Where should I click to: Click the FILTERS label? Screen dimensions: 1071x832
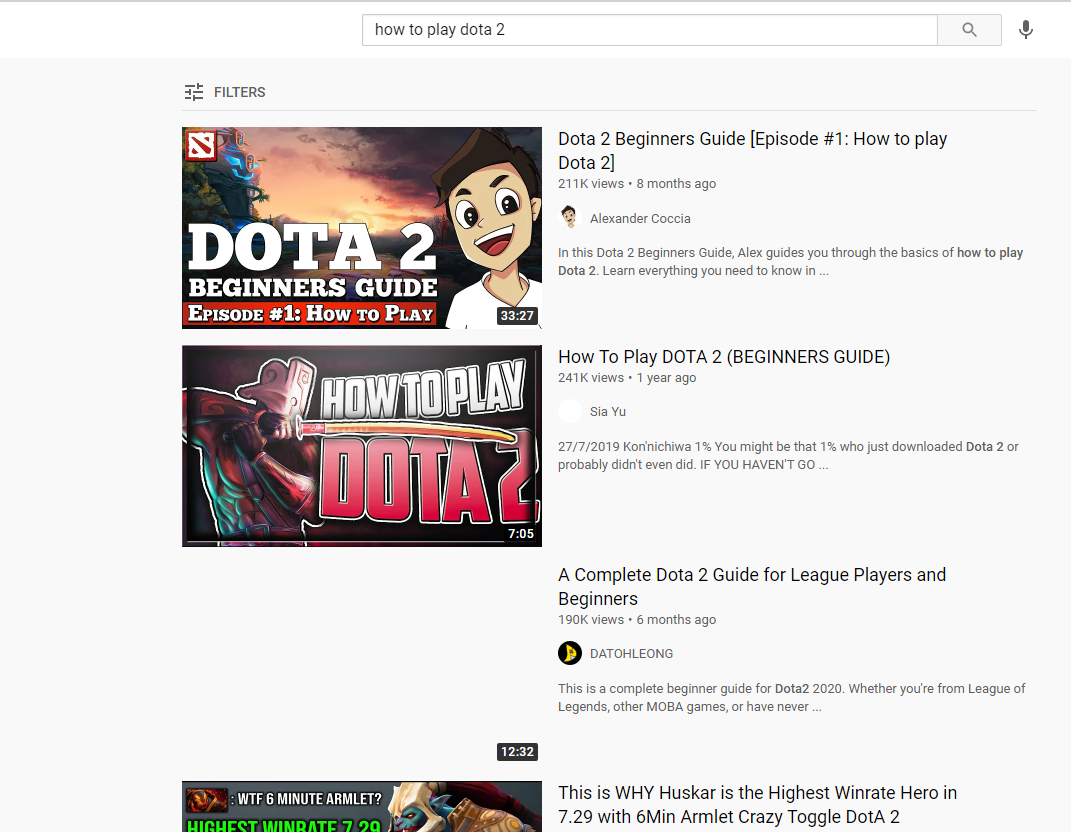coord(240,92)
